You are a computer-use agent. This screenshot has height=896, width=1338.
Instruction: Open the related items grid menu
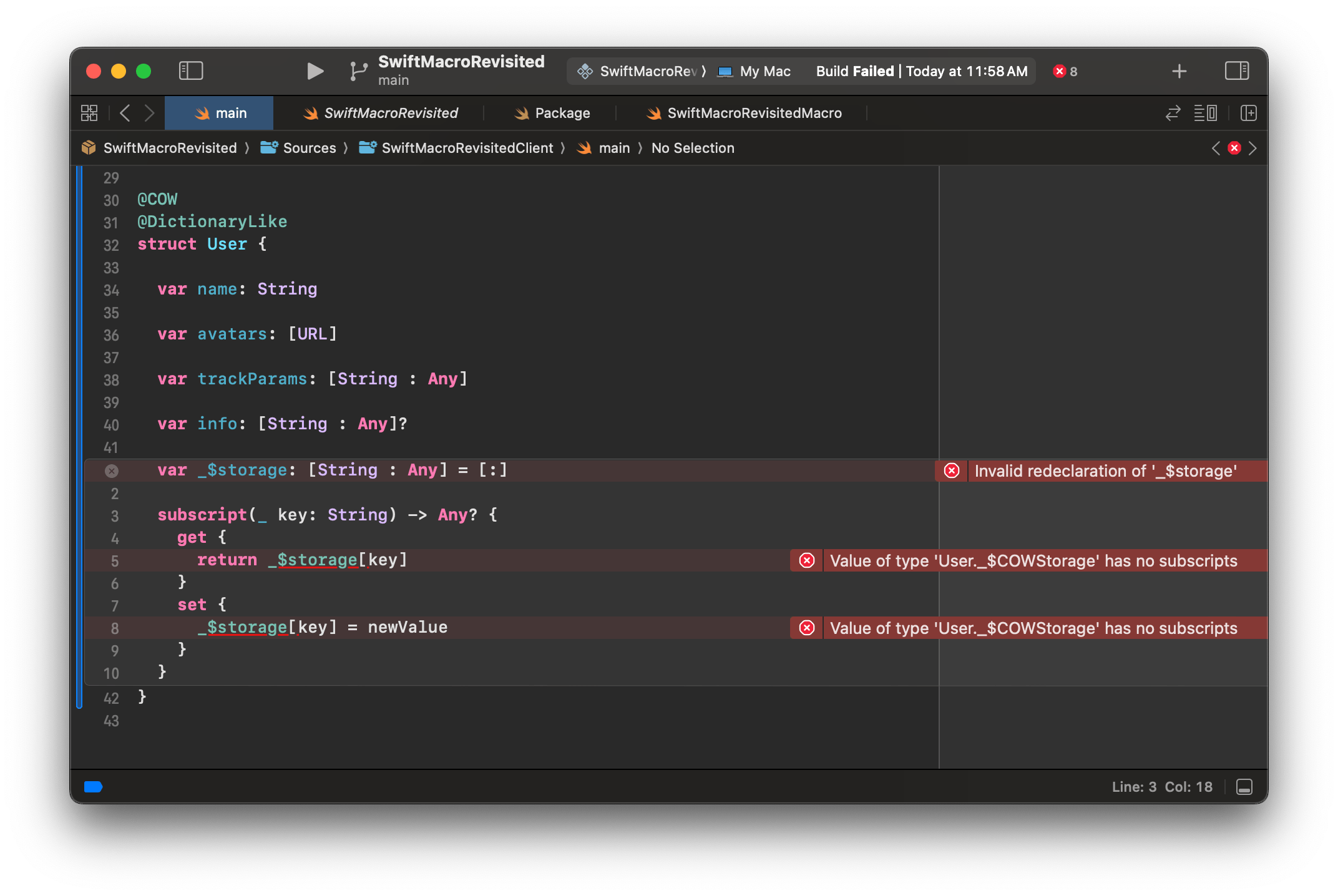(89, 113)
